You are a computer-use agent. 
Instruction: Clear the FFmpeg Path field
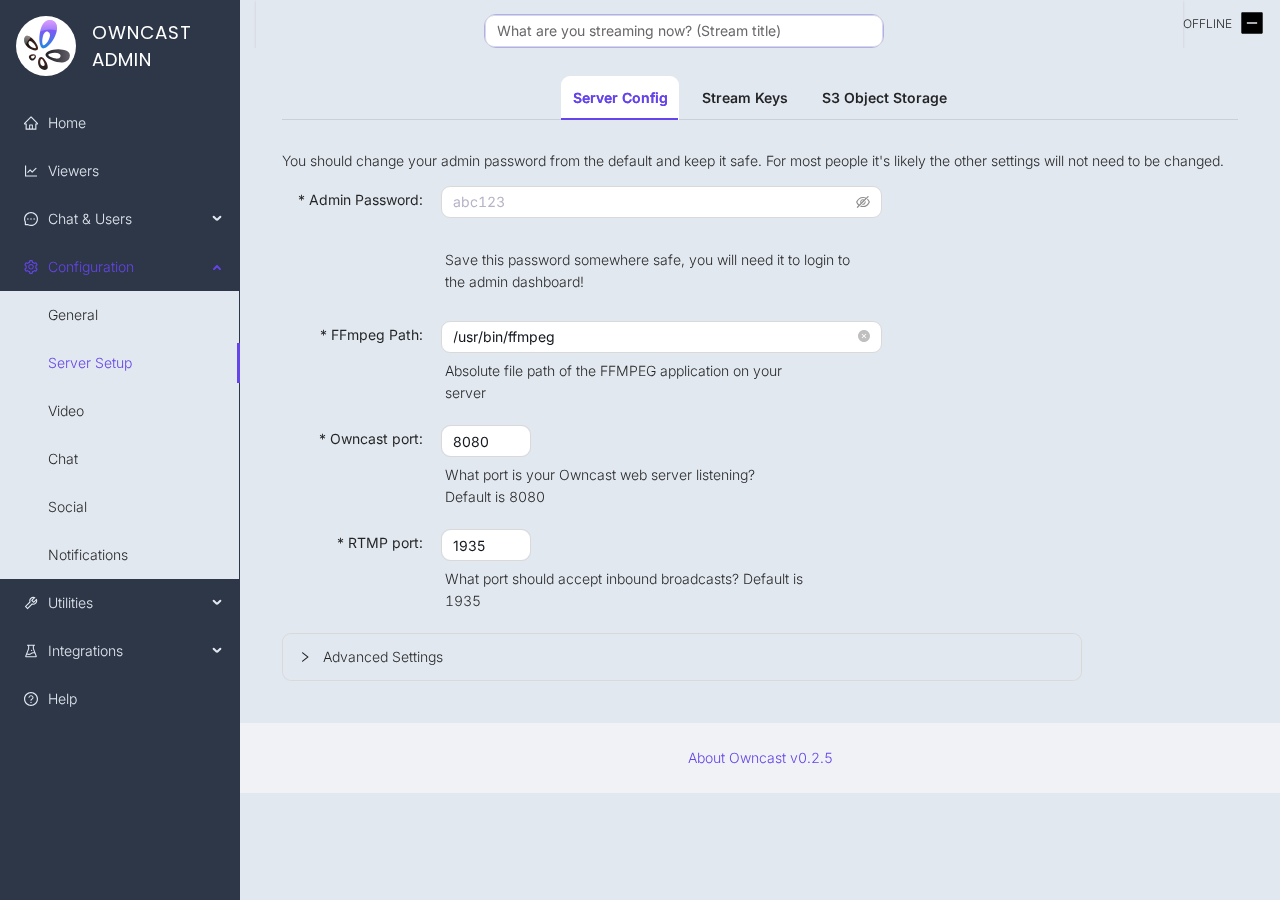coord(864,336)
